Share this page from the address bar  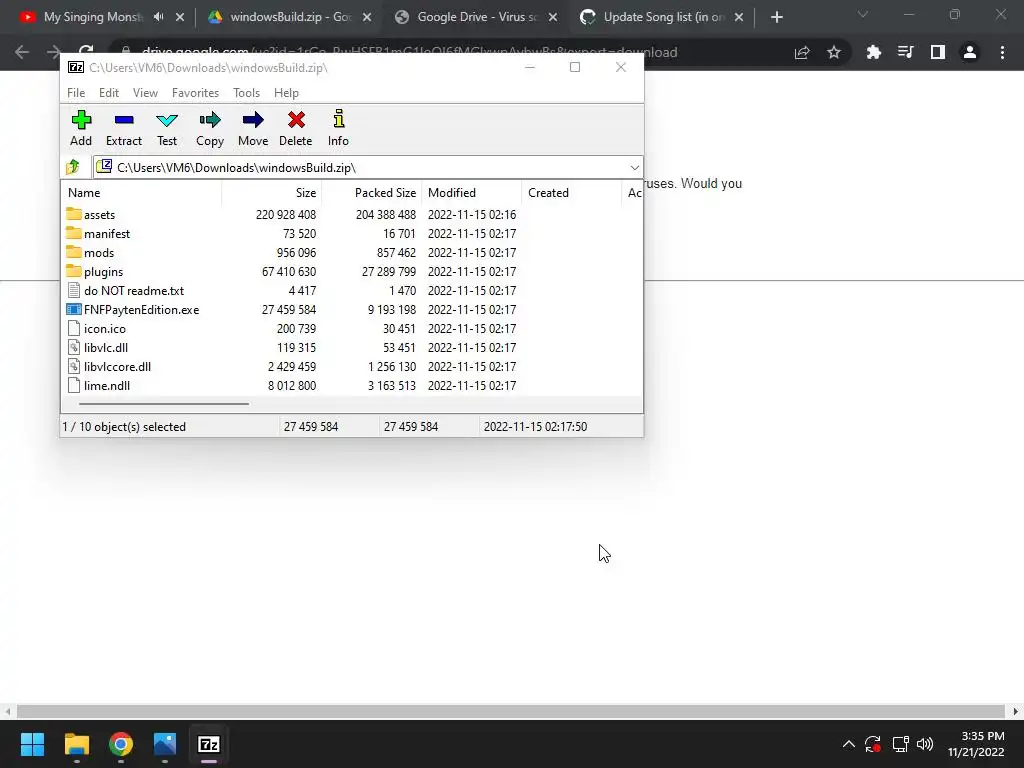coord(802,52)
